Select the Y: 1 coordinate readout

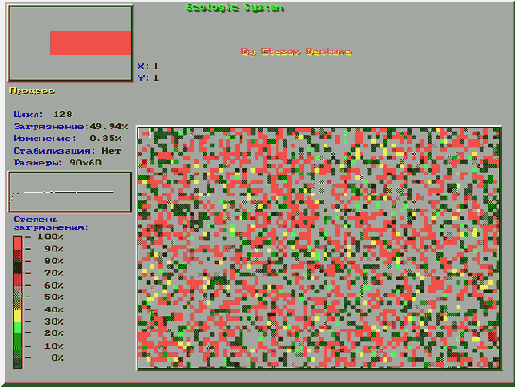148,78
